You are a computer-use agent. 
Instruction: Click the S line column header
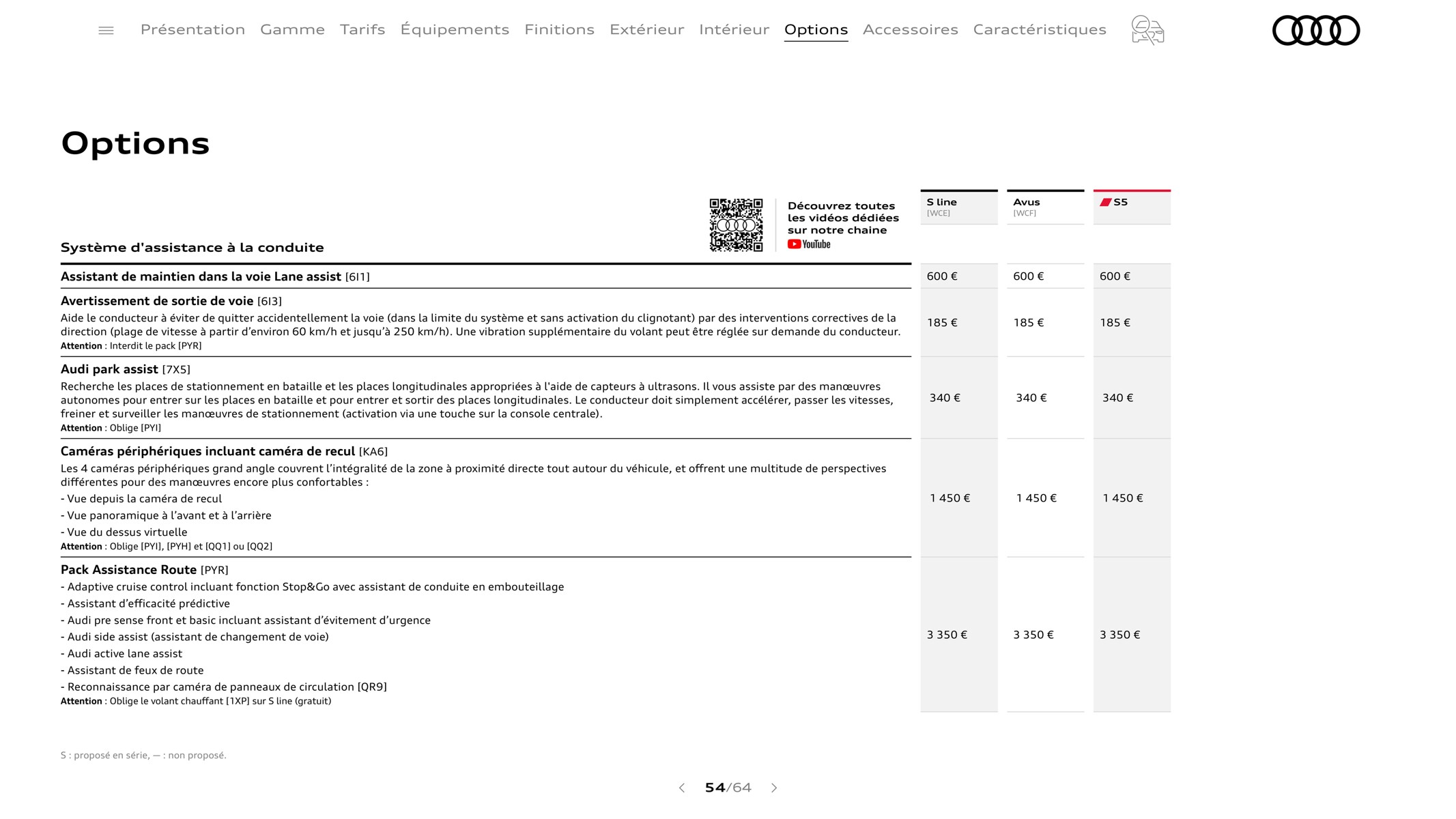coord(959,207)
